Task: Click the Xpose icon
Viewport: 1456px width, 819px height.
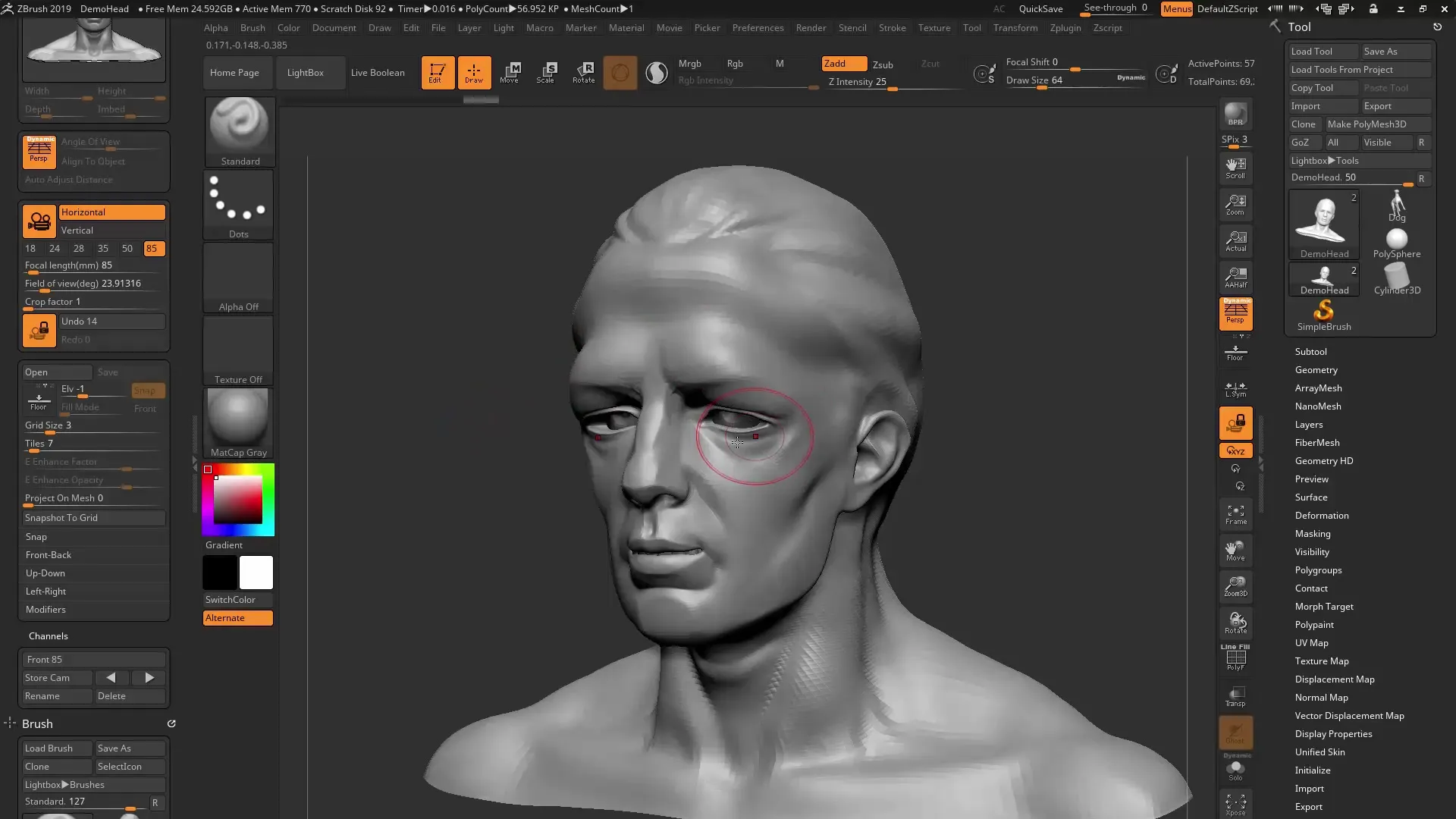Action: [1235, 805]
